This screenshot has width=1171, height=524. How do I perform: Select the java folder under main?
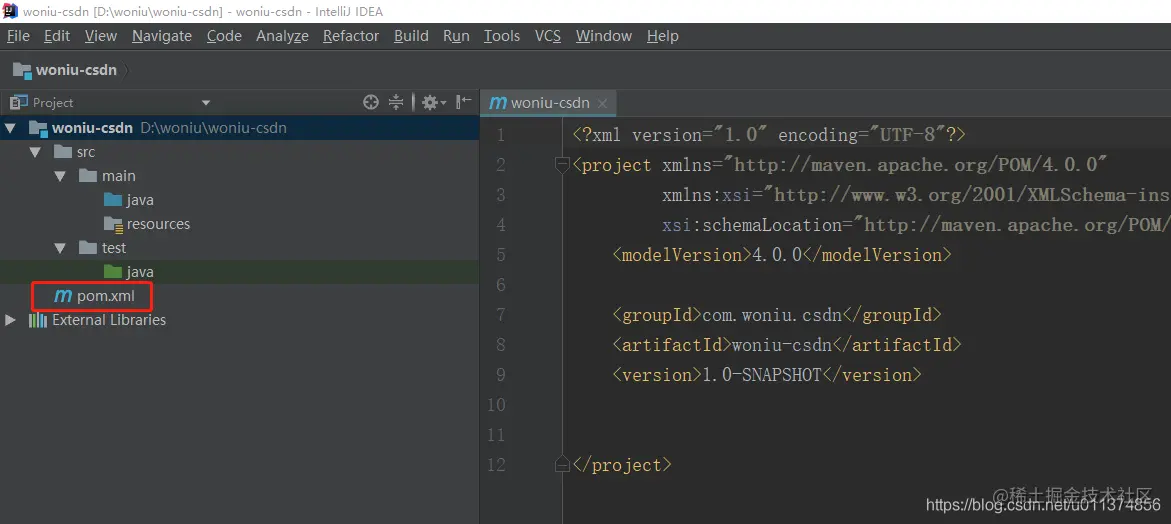[140, 200]
